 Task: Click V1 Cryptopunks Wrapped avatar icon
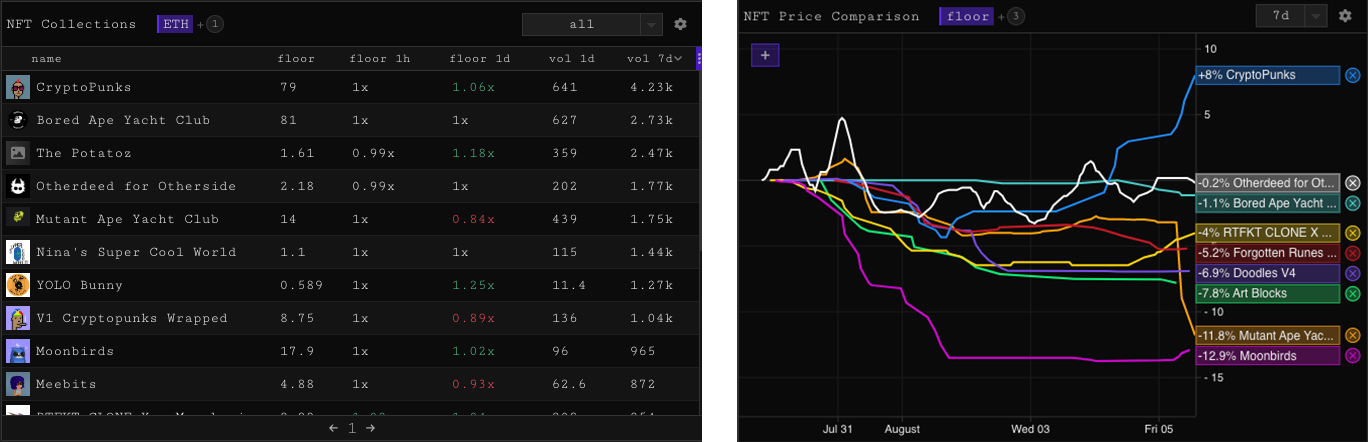tap(17, 319)
